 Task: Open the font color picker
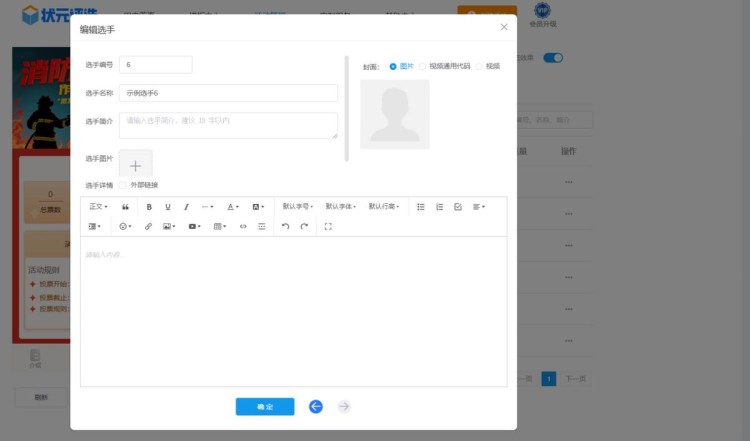coord(232,207)
